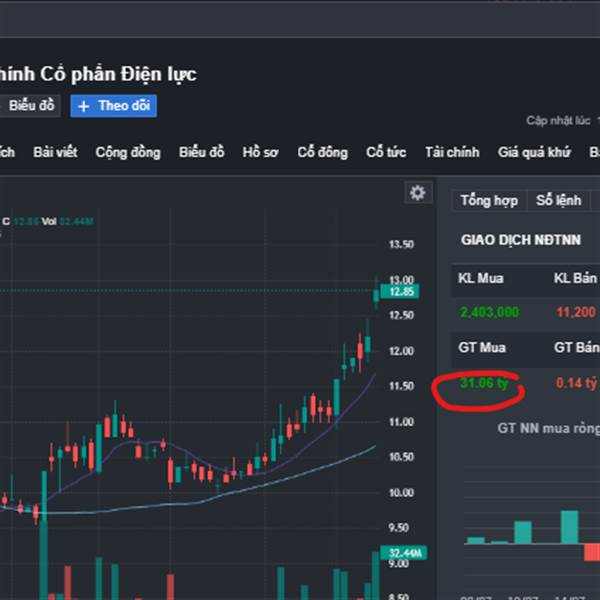Click the 13.50 price axis label
Viewport: 600px width, 600px height.
click(x=401, y=245)
